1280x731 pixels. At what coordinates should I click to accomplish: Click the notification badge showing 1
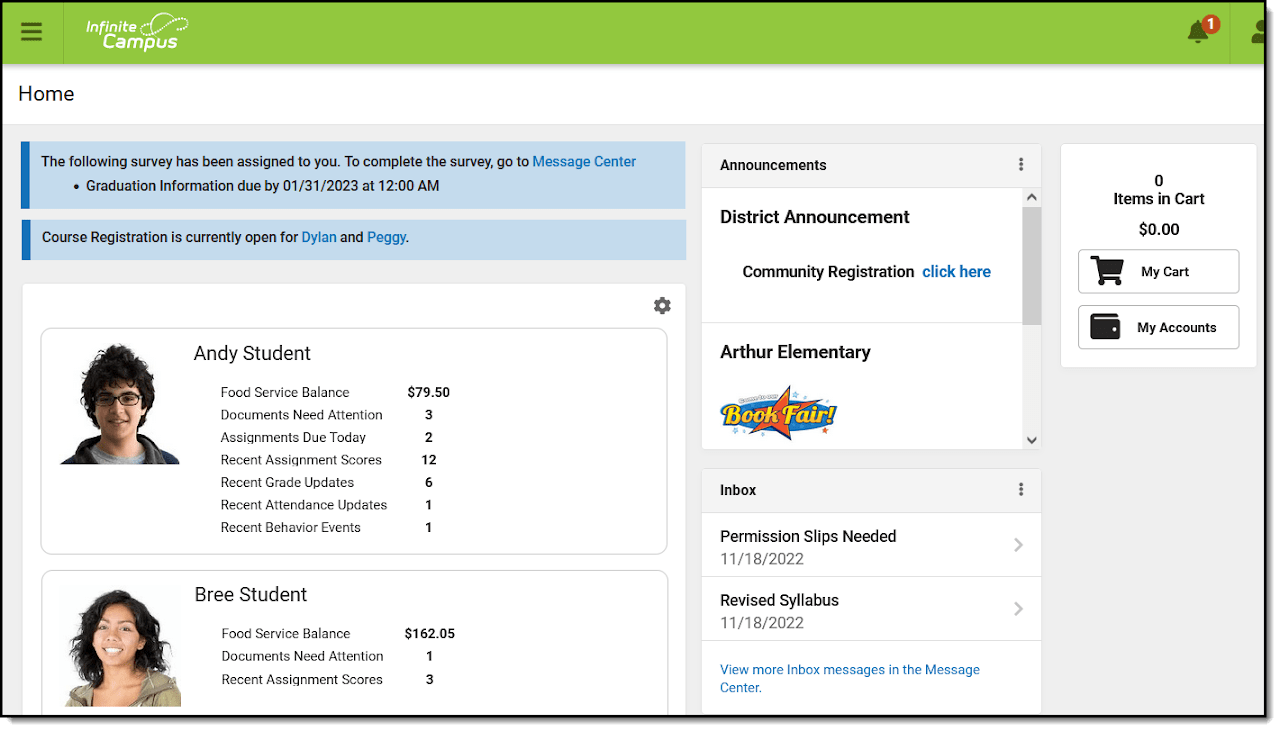[1209, 22]
